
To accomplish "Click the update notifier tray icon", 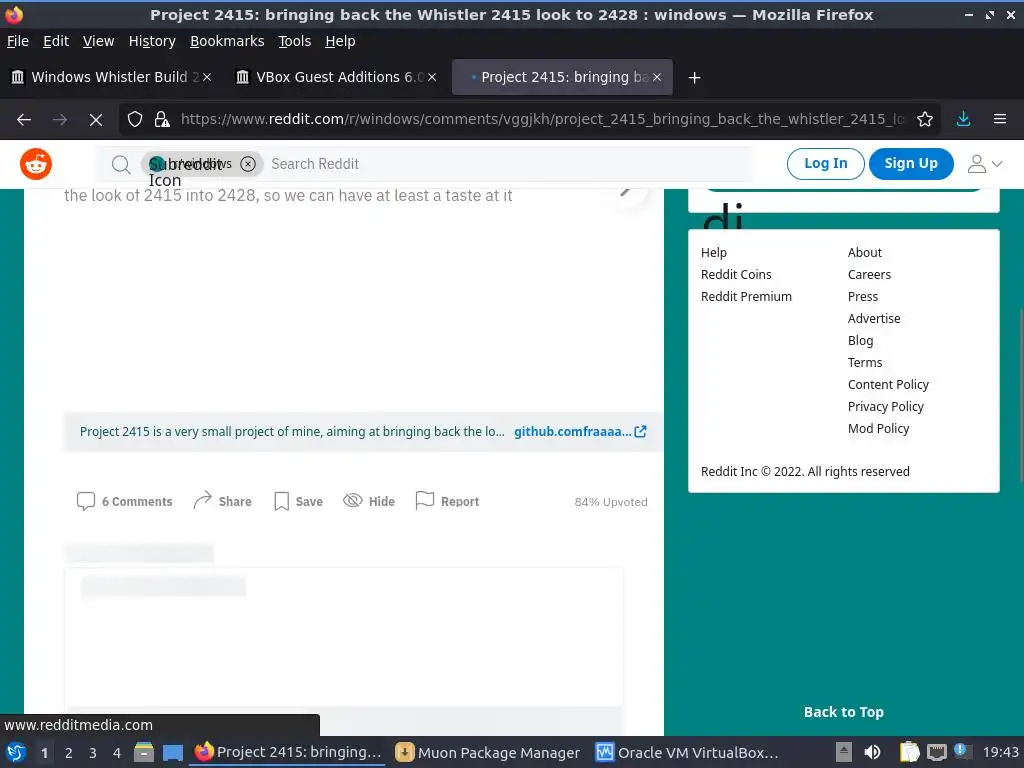I will [962, 752].
